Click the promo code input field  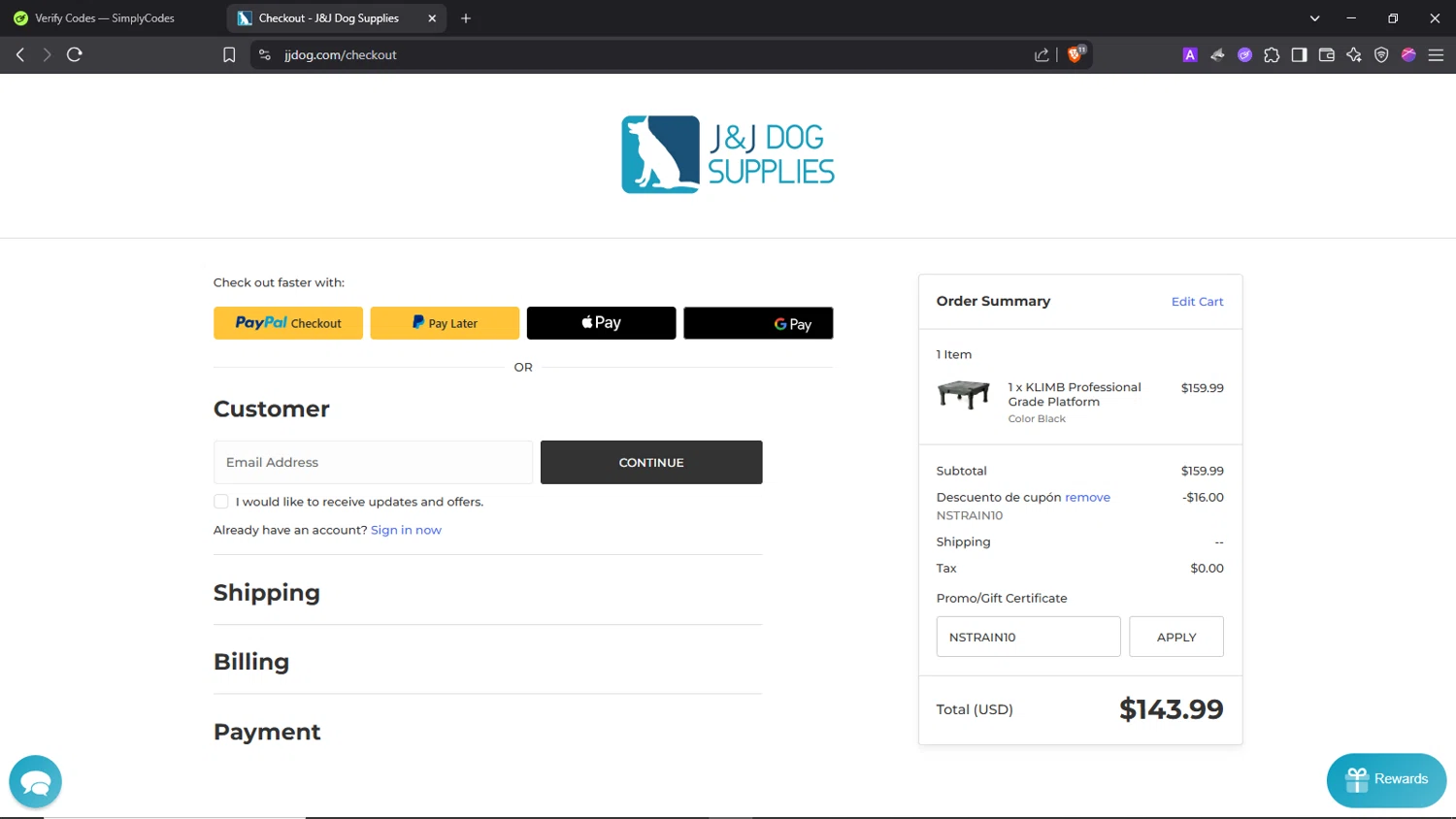(x=1028, y=637)
